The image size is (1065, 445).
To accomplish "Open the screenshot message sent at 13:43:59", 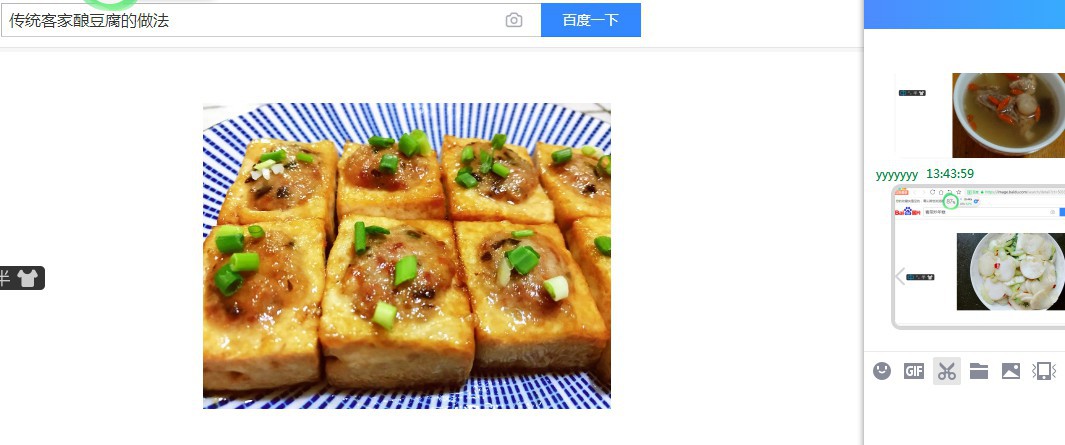I will click(979, 257).
